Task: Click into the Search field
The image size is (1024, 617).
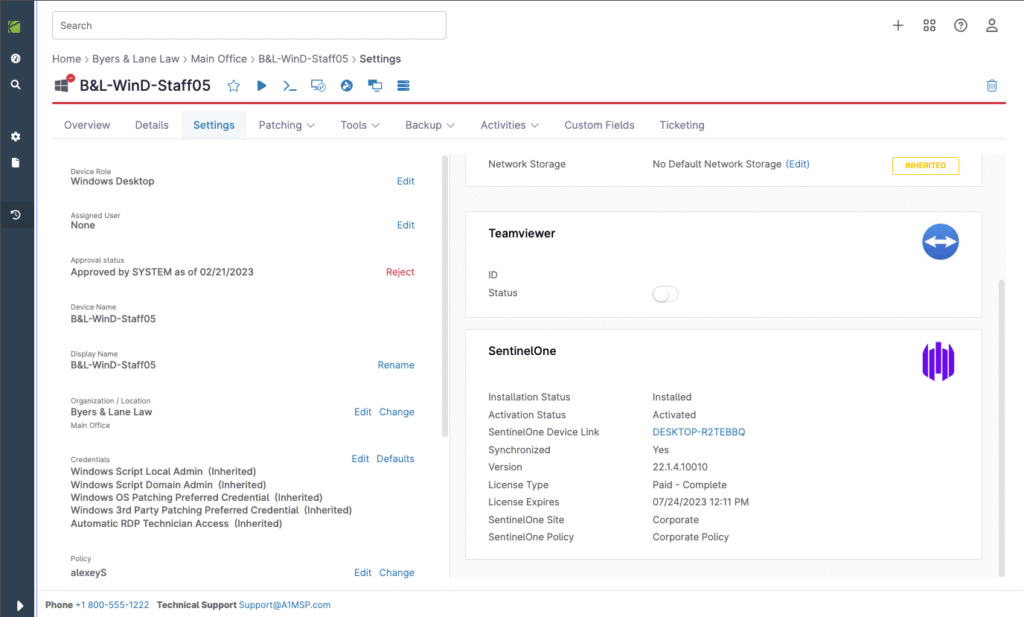Action: (249, 25)
